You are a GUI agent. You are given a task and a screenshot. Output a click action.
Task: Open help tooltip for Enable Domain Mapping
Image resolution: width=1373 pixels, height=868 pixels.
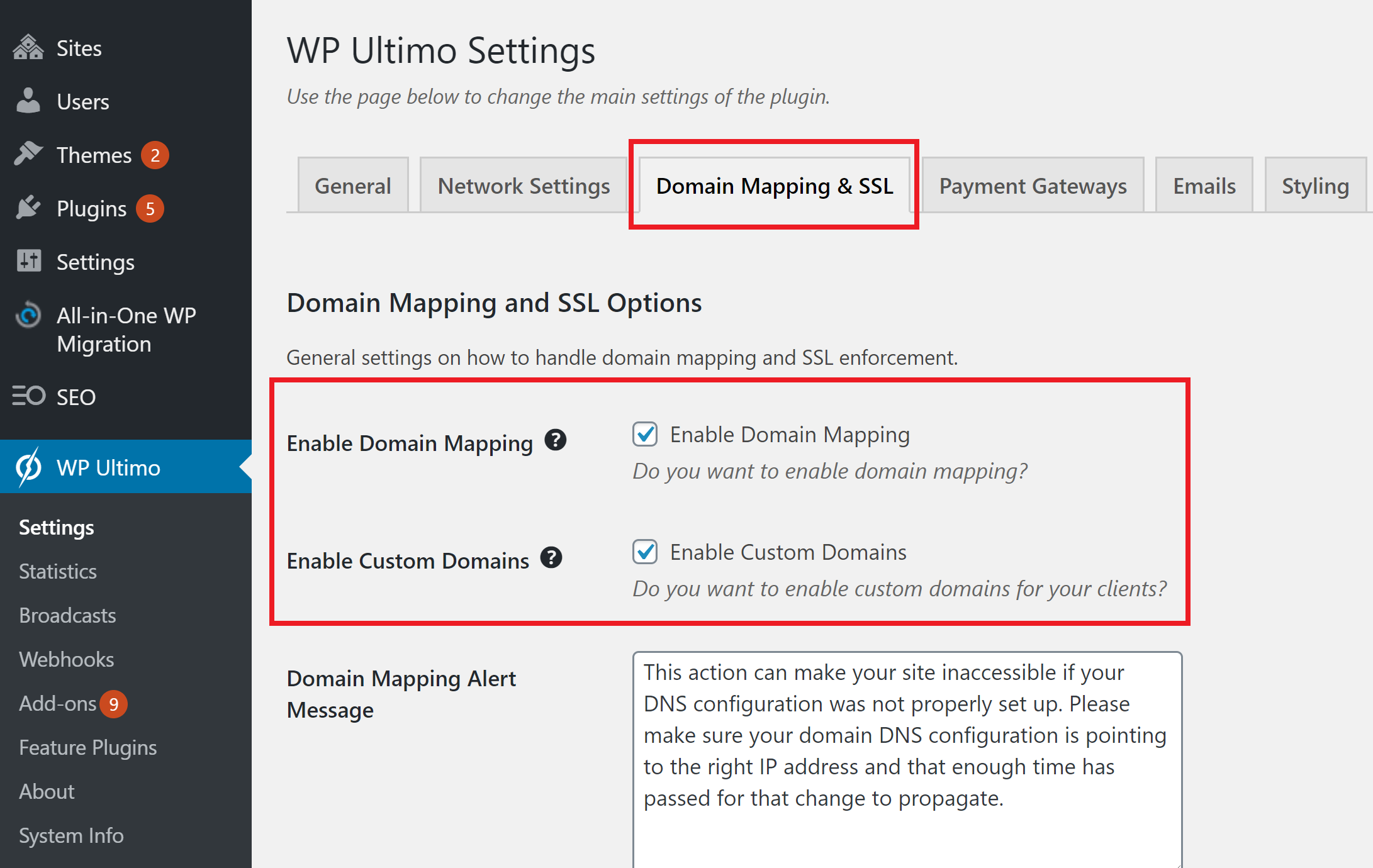pyautogui.click(x=556, y=440)
